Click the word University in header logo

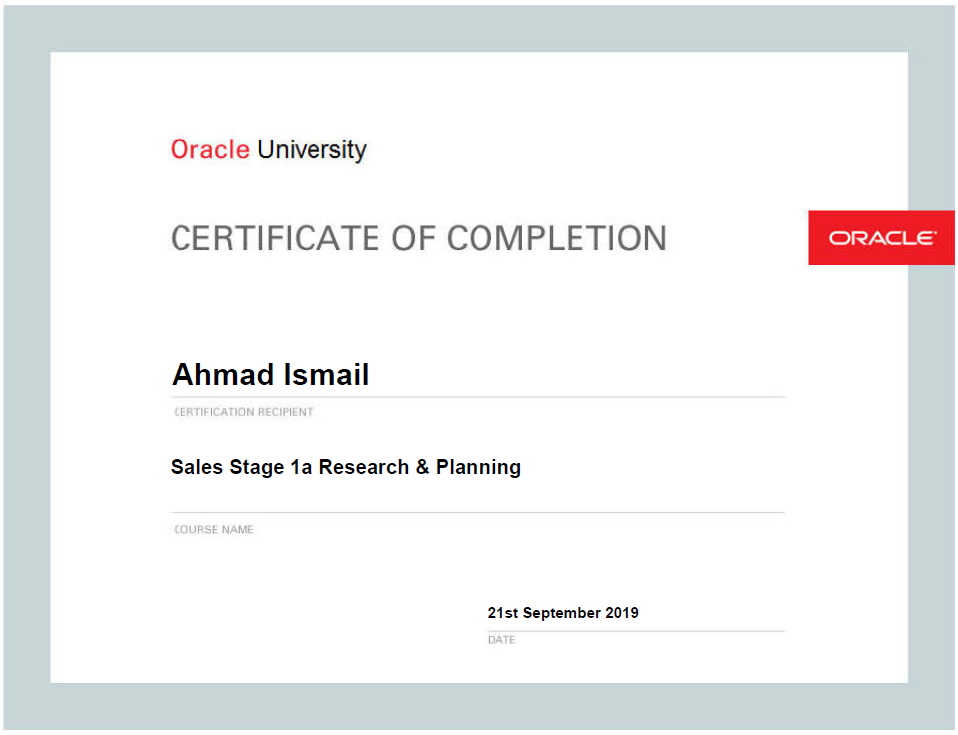(312, 150)
